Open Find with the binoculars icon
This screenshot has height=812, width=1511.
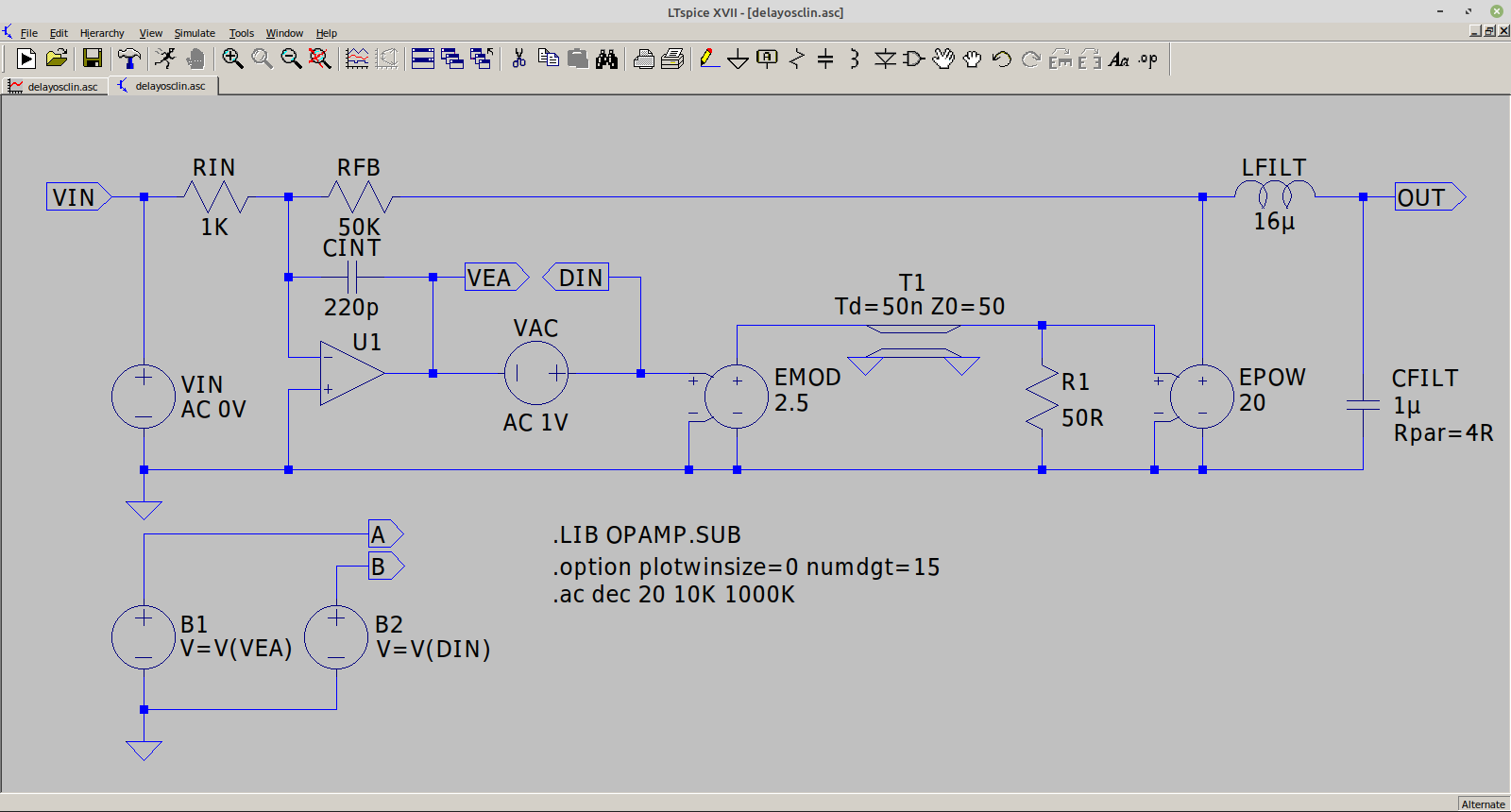pyautogui.click(x=606, y=59)
